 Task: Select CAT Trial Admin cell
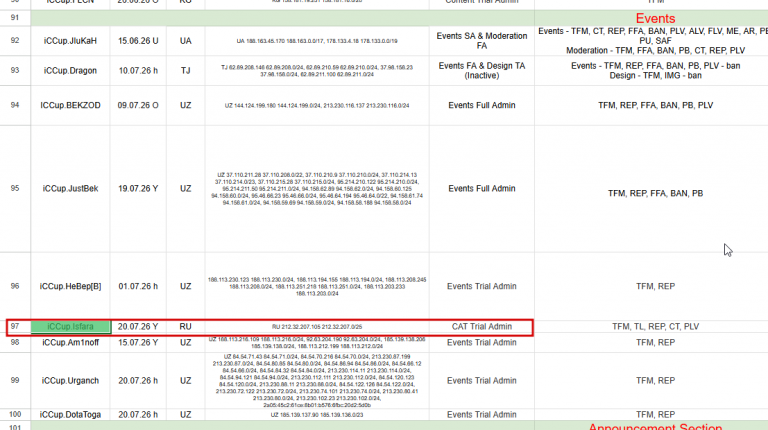coord(482,327)
